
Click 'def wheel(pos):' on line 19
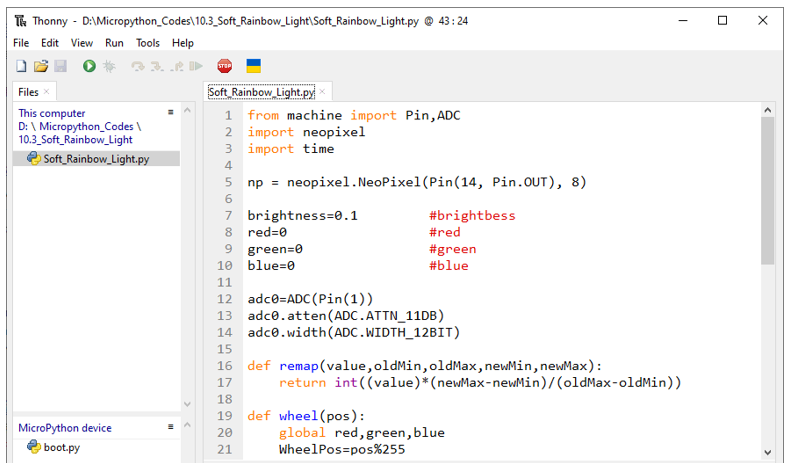[306, 416]
